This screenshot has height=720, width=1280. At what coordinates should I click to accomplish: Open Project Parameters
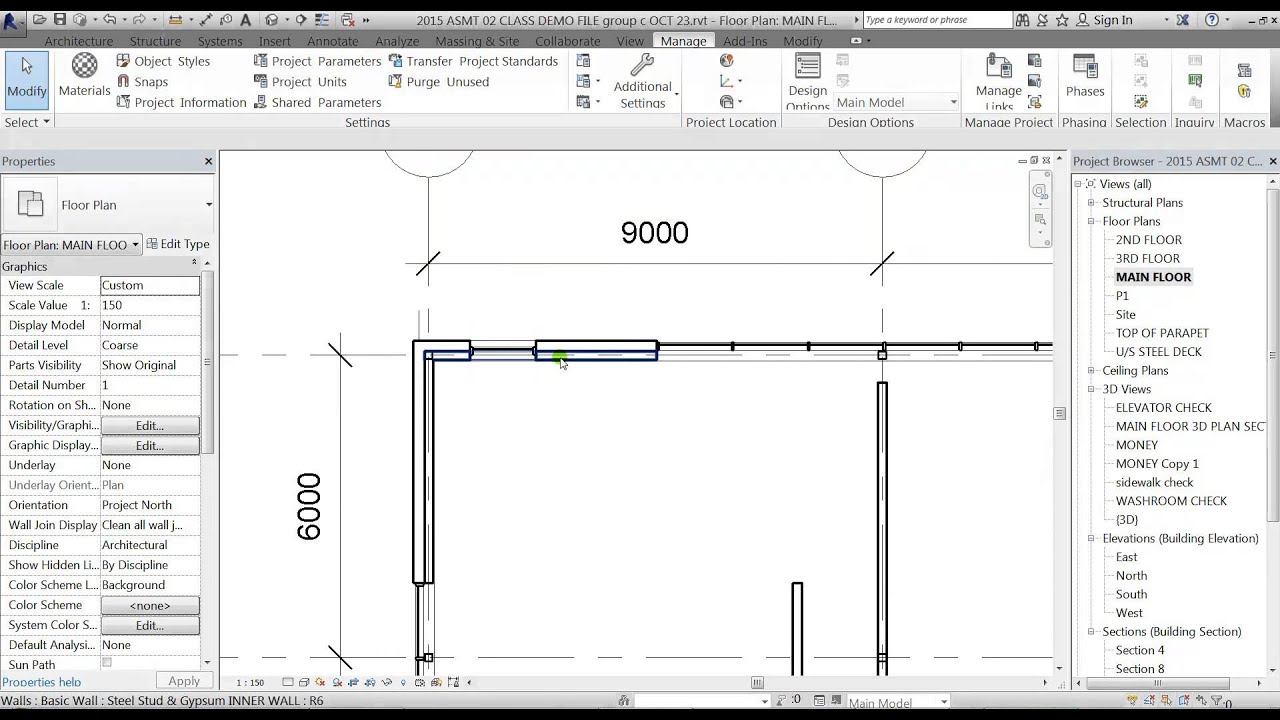point(317,61)
